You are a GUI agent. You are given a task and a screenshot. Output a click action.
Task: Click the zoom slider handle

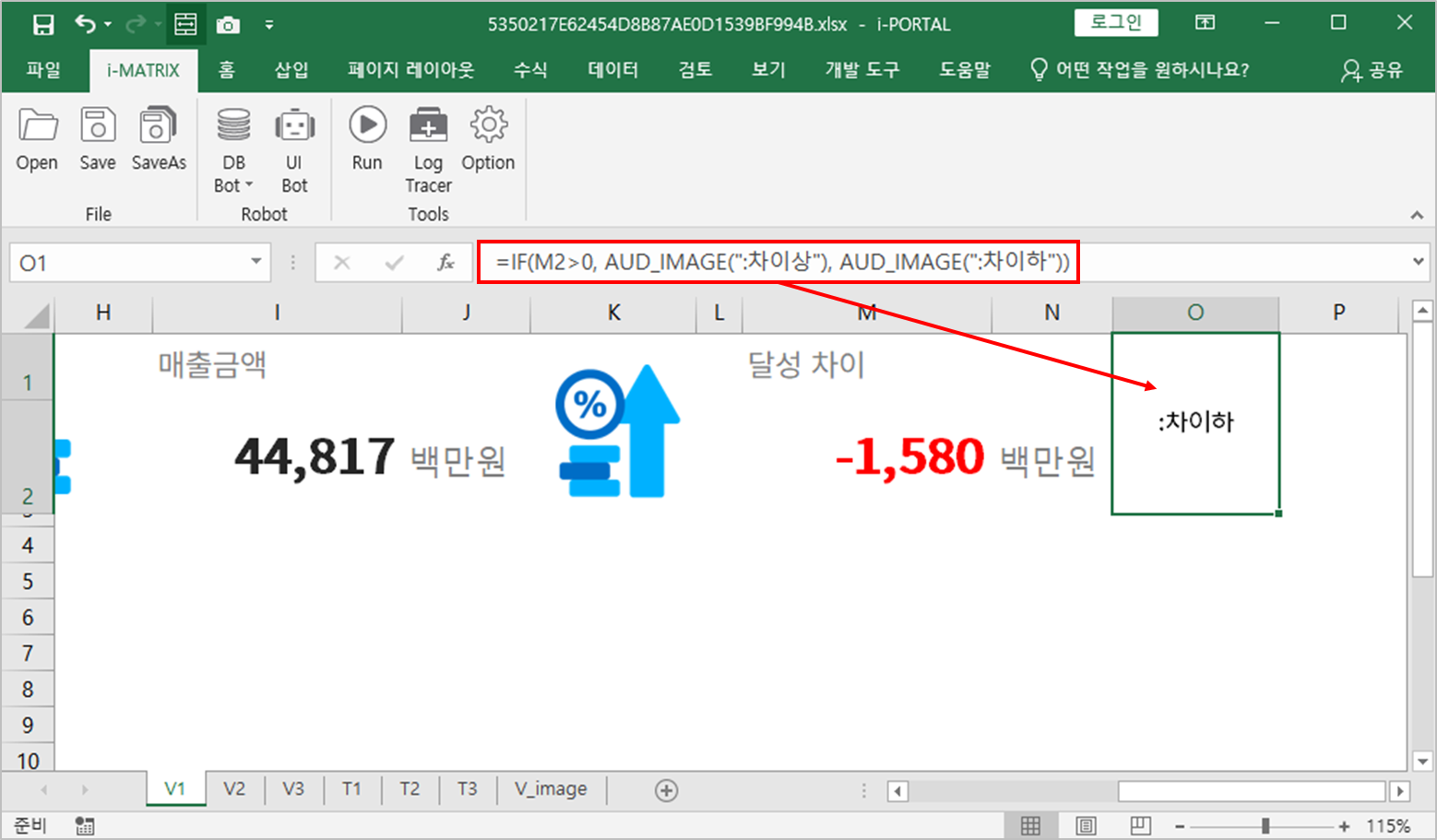point(1265,826)
